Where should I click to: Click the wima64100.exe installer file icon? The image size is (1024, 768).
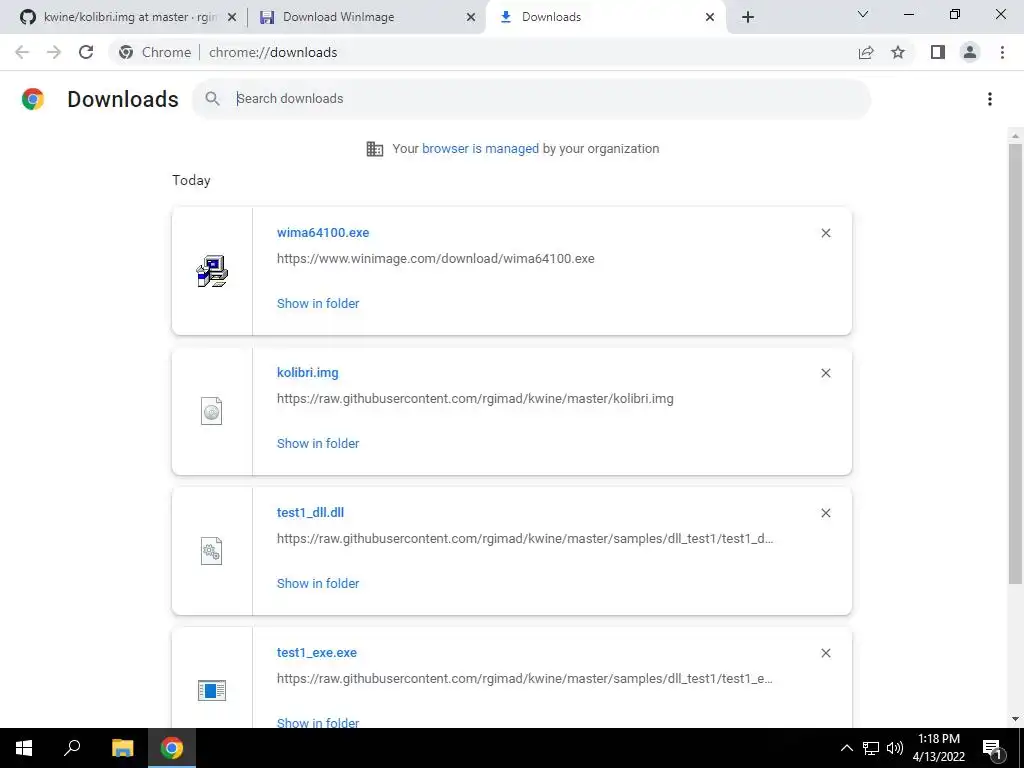212,271
